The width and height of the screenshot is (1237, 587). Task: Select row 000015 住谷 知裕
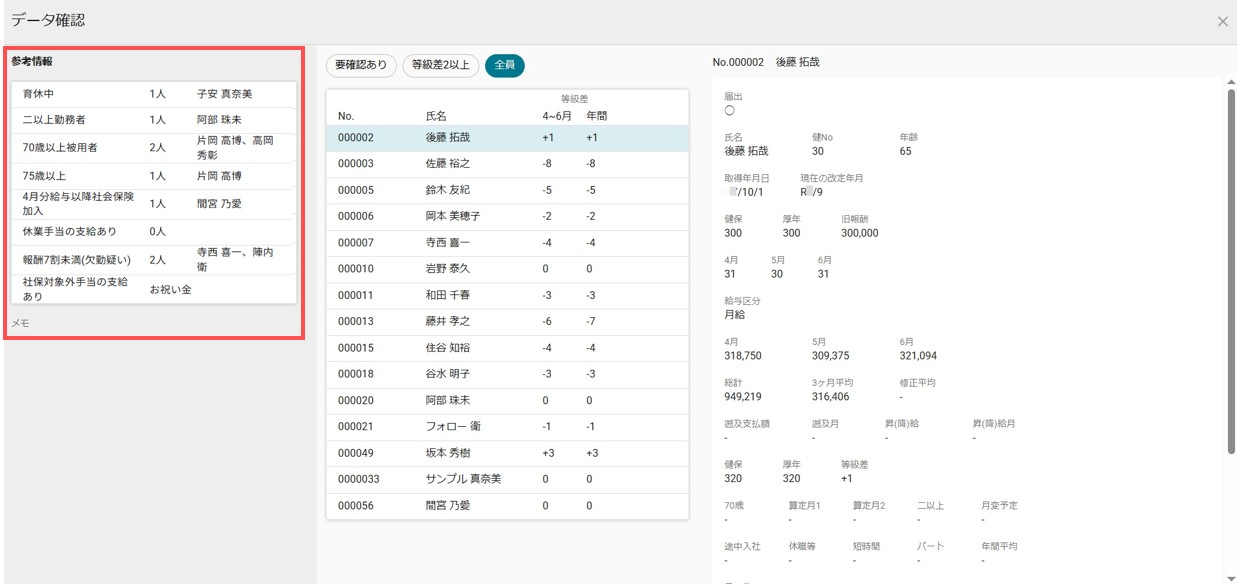tap(507, 348)
